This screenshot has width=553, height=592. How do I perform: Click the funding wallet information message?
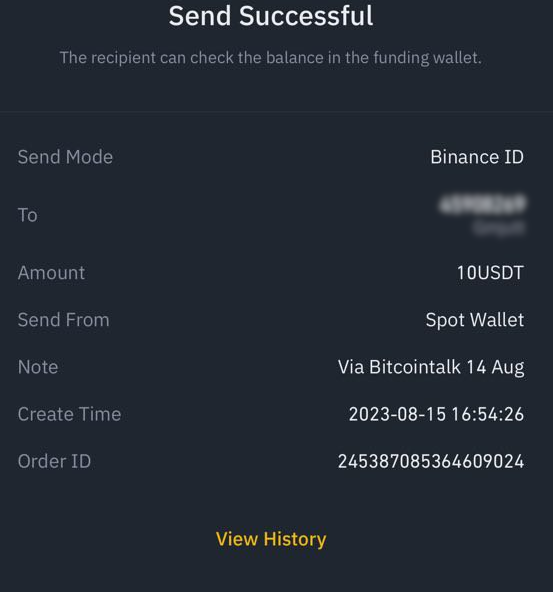pyautogui.click(x=271, y=58)
